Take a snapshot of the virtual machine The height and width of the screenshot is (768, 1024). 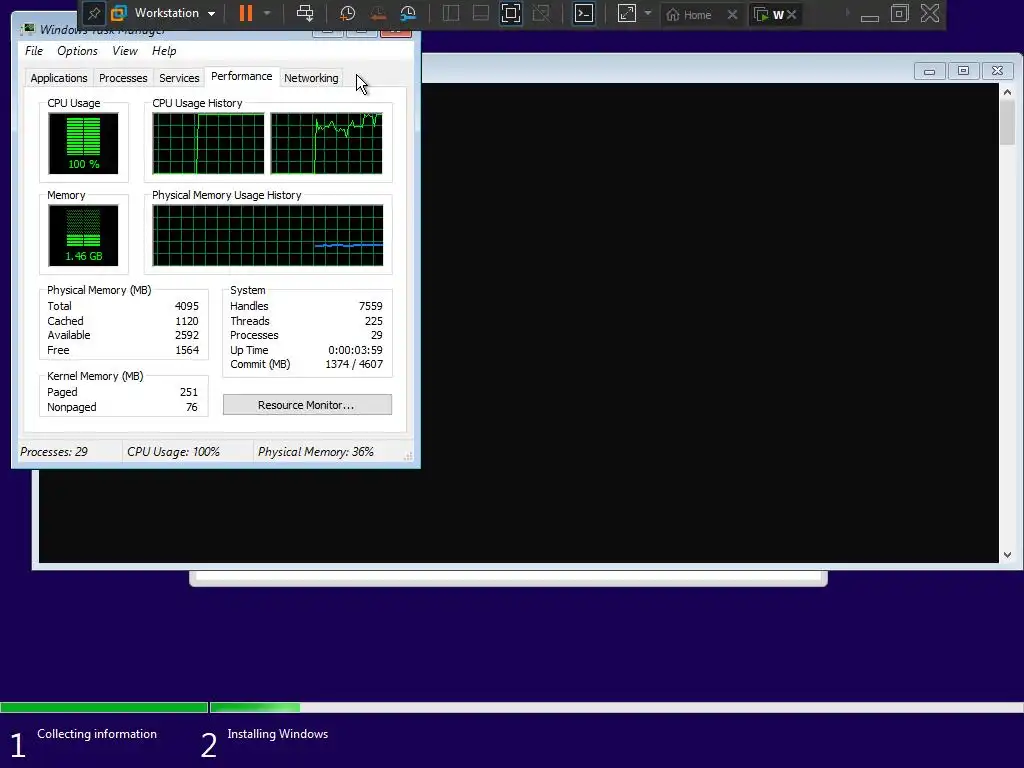[x=347, y=13]
